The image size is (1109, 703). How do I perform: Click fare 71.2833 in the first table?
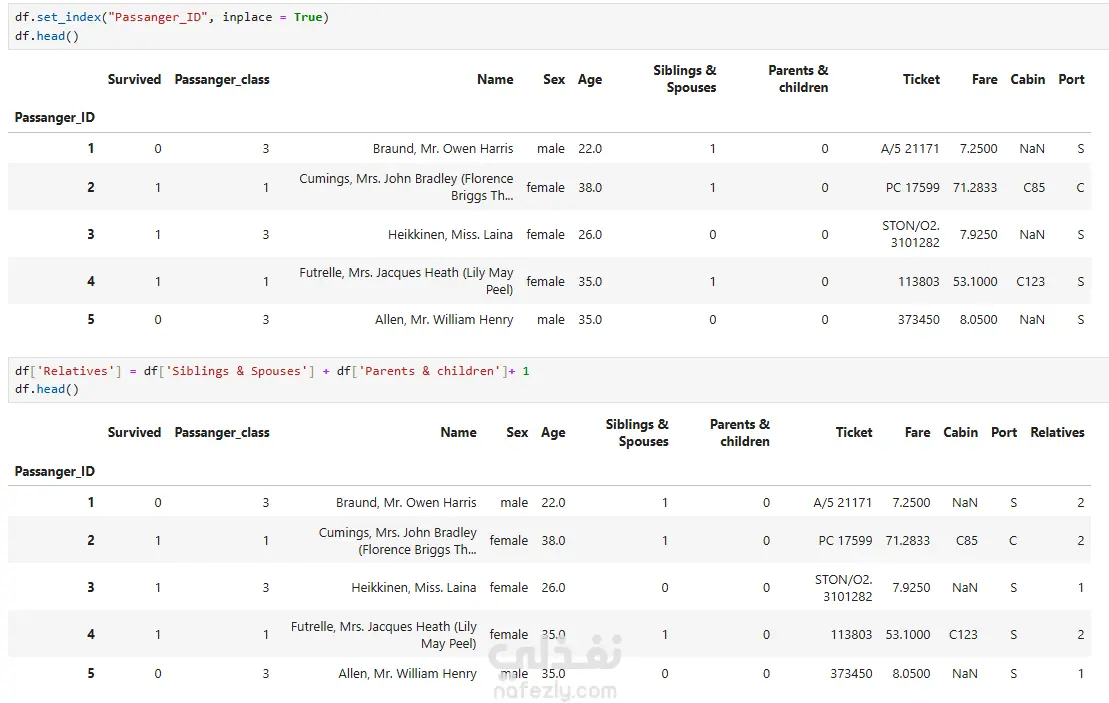coord(975,187)
